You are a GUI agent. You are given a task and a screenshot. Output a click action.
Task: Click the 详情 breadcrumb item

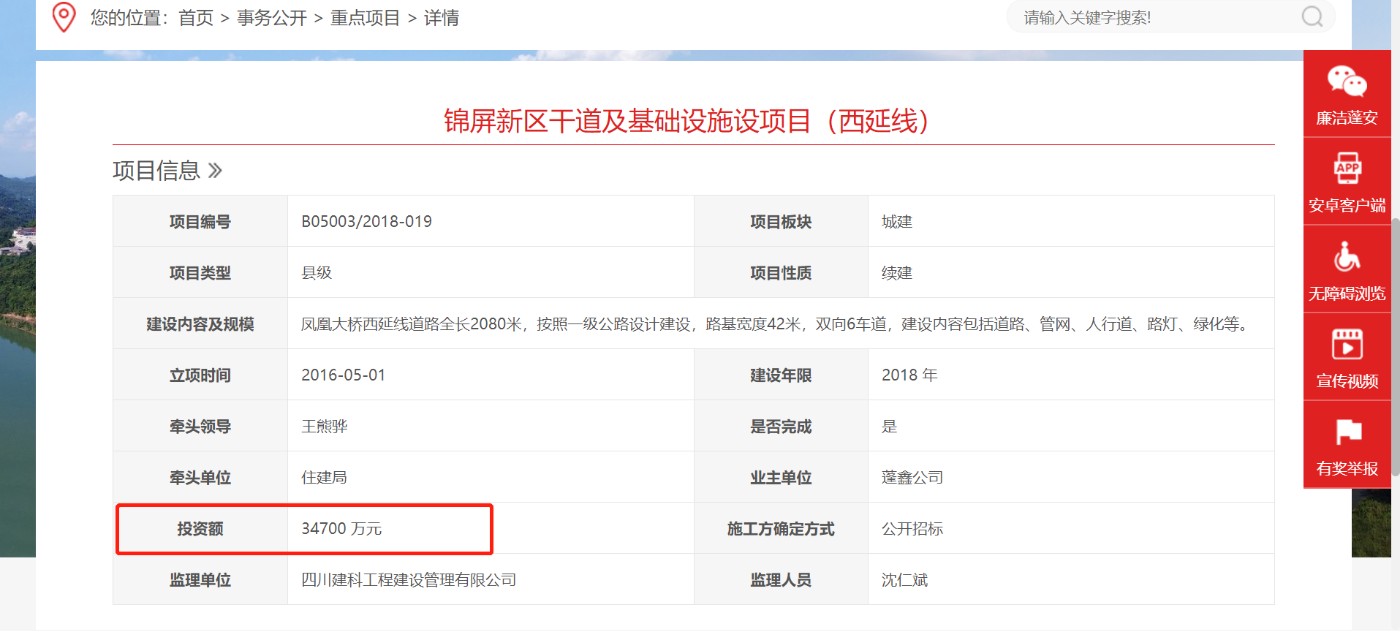click(x=441, y=18)
